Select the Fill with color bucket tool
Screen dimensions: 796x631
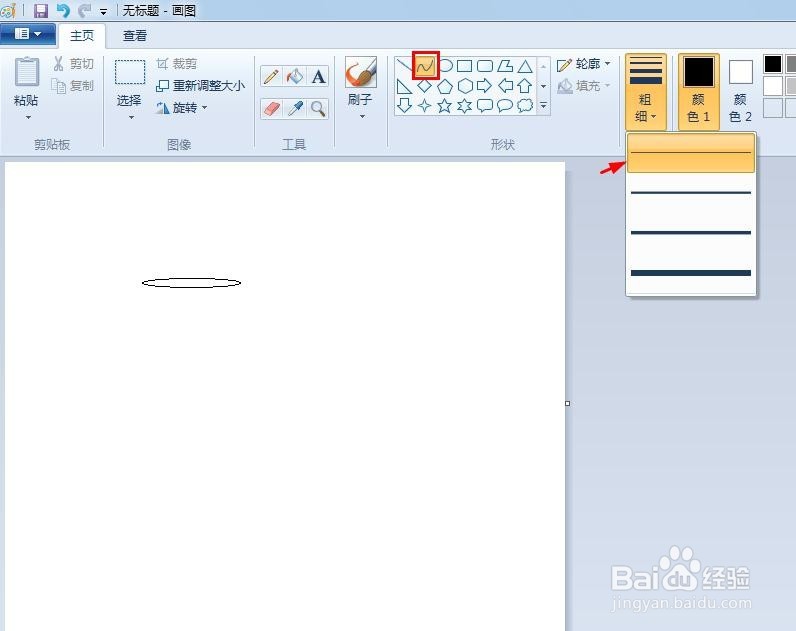coord(294,76)
